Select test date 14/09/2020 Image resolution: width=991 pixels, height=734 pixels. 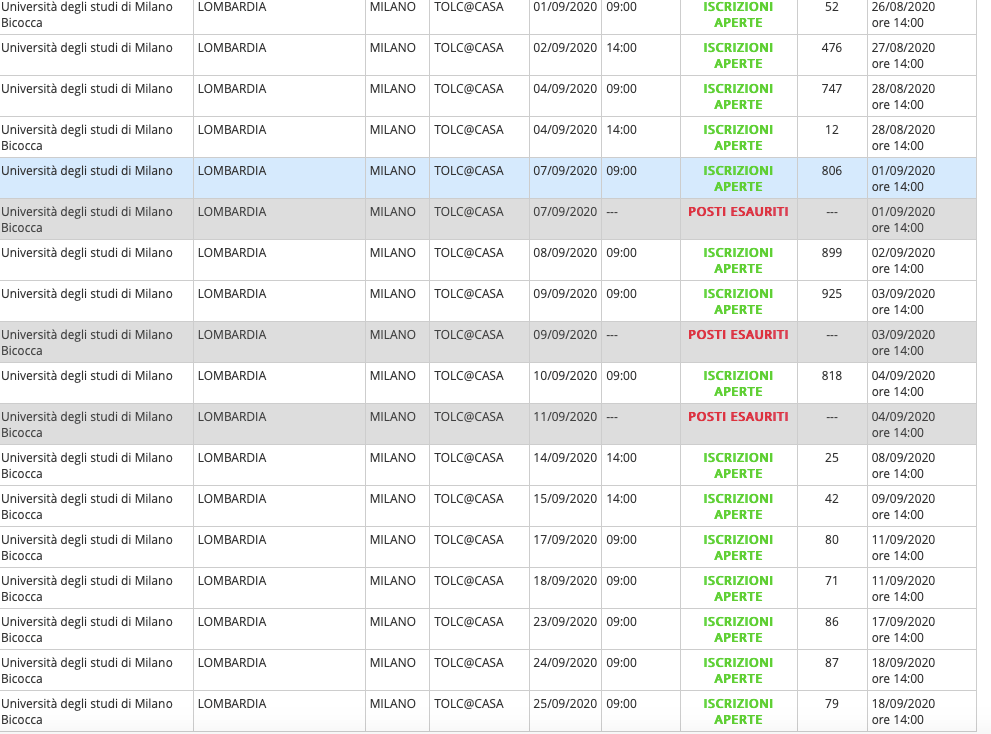tap(565, 458)
